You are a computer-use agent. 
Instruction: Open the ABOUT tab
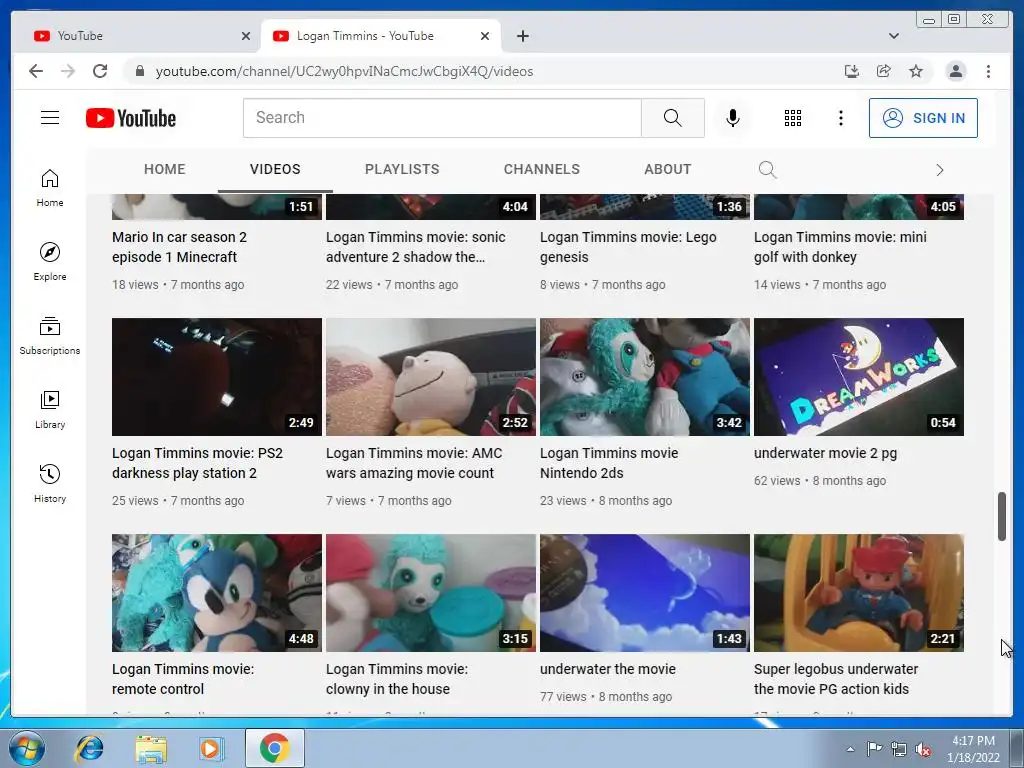pyautogui.click(x=667, y=169)
